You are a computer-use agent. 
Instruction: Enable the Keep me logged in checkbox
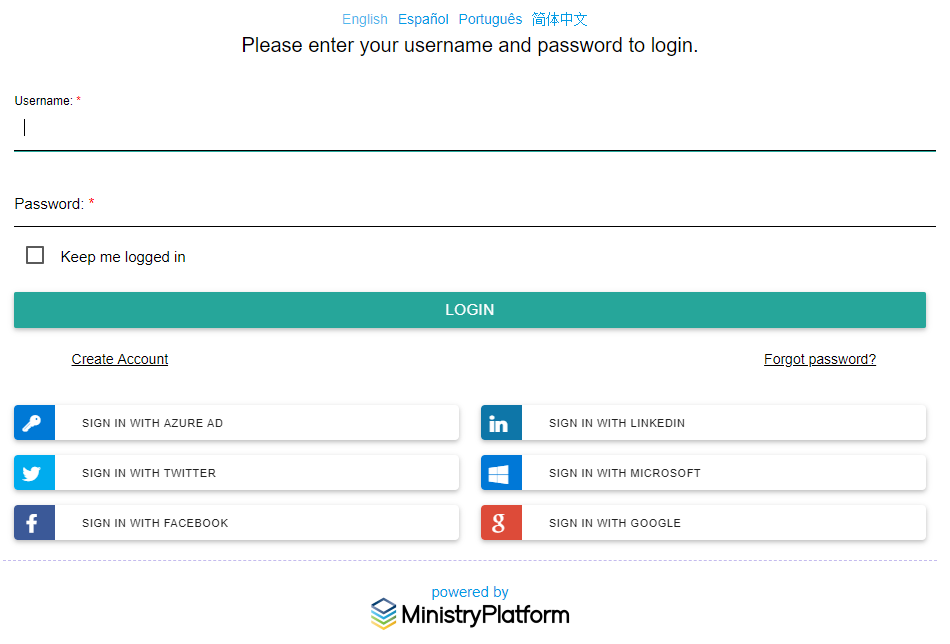coord(35,255)
